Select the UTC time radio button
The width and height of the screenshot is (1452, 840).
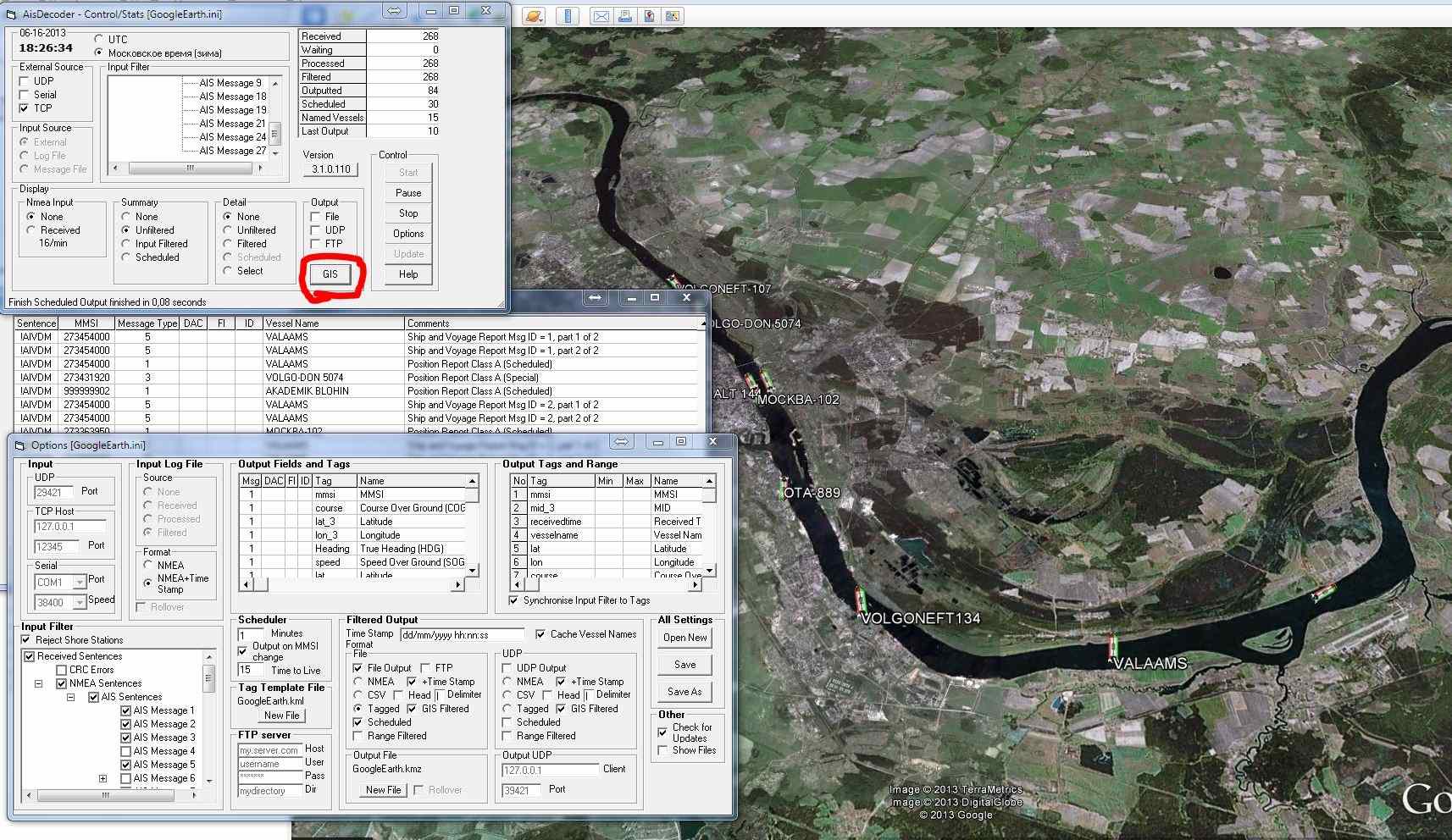[x=99, y=39]
